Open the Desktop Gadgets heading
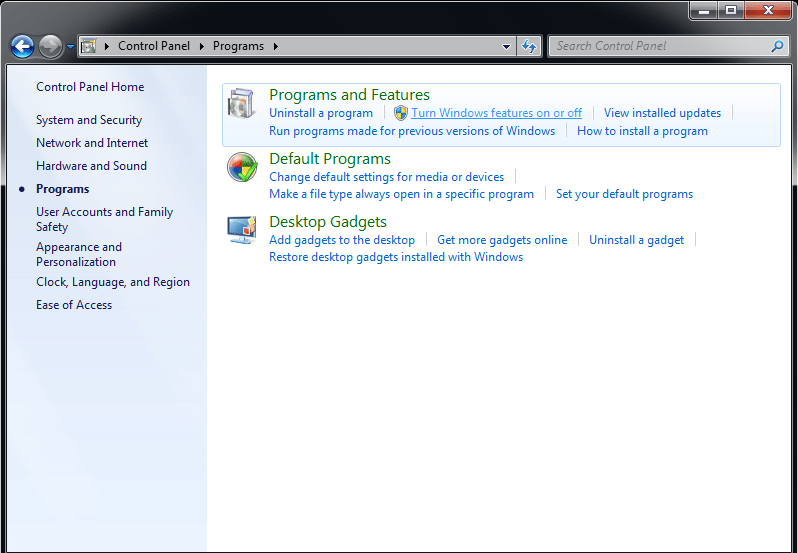The height and width of the screenshot is (553, 798). (328, 222)
